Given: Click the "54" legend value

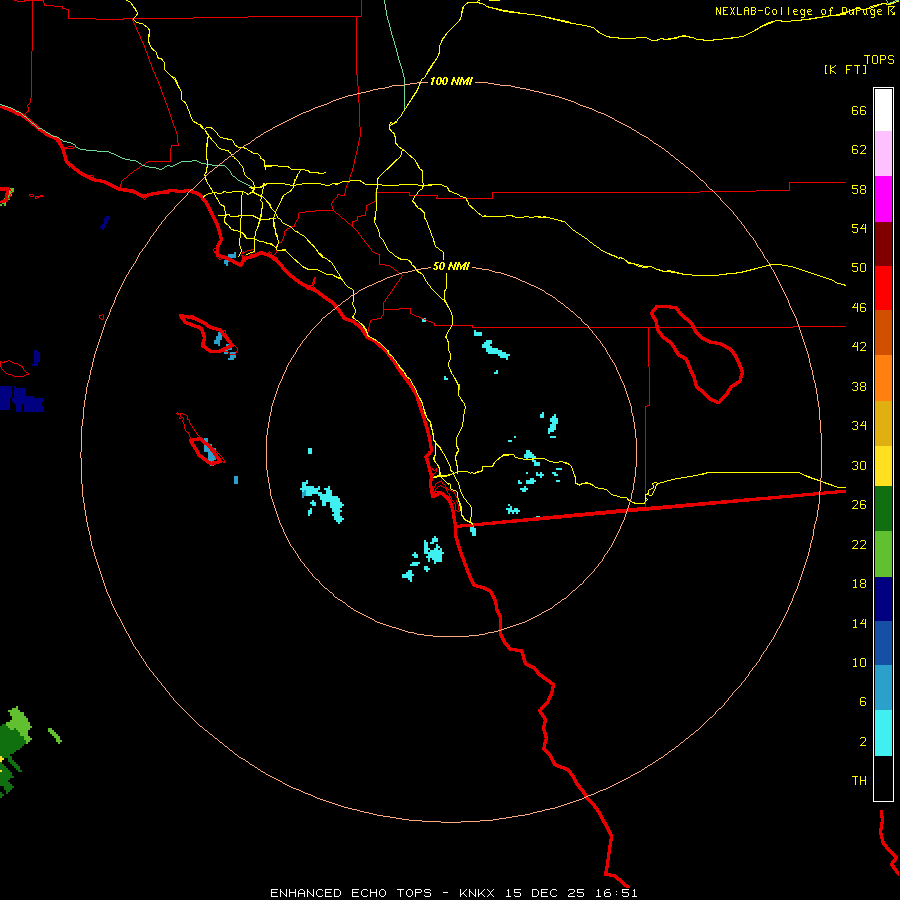Looking at the screenshot, I should (x=859, y=228).
